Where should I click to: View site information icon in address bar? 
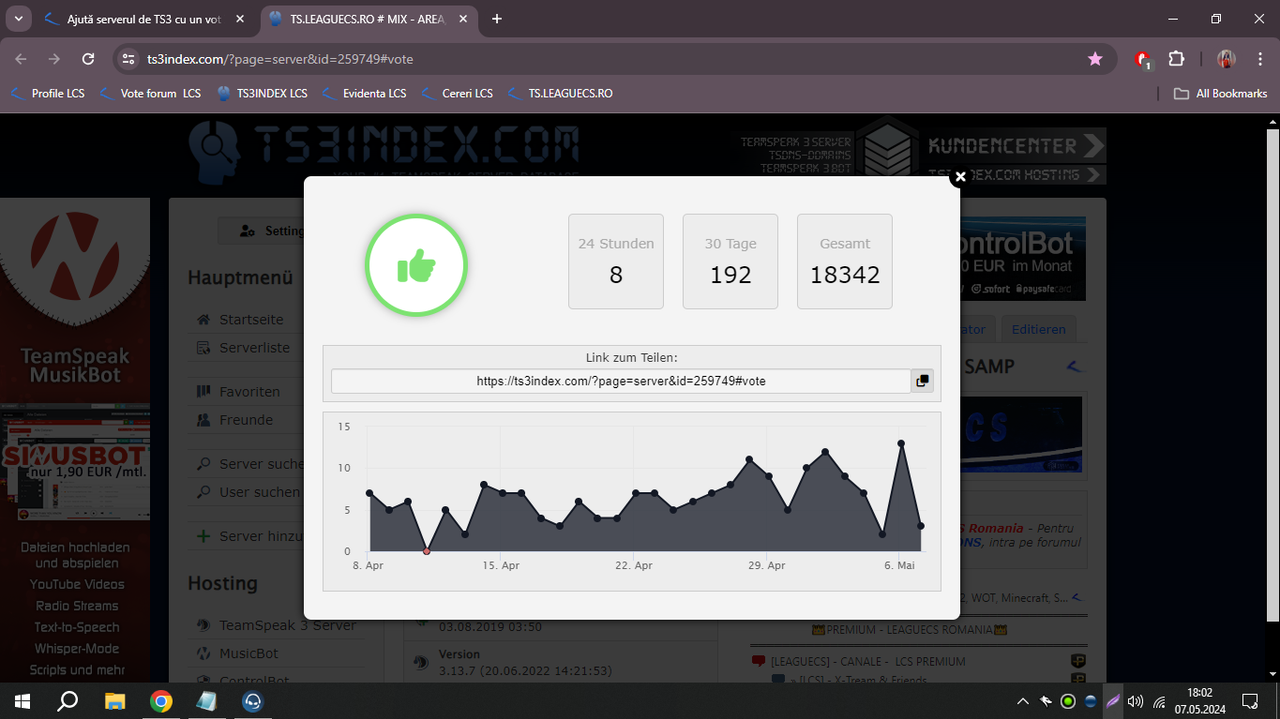(127, 59)
